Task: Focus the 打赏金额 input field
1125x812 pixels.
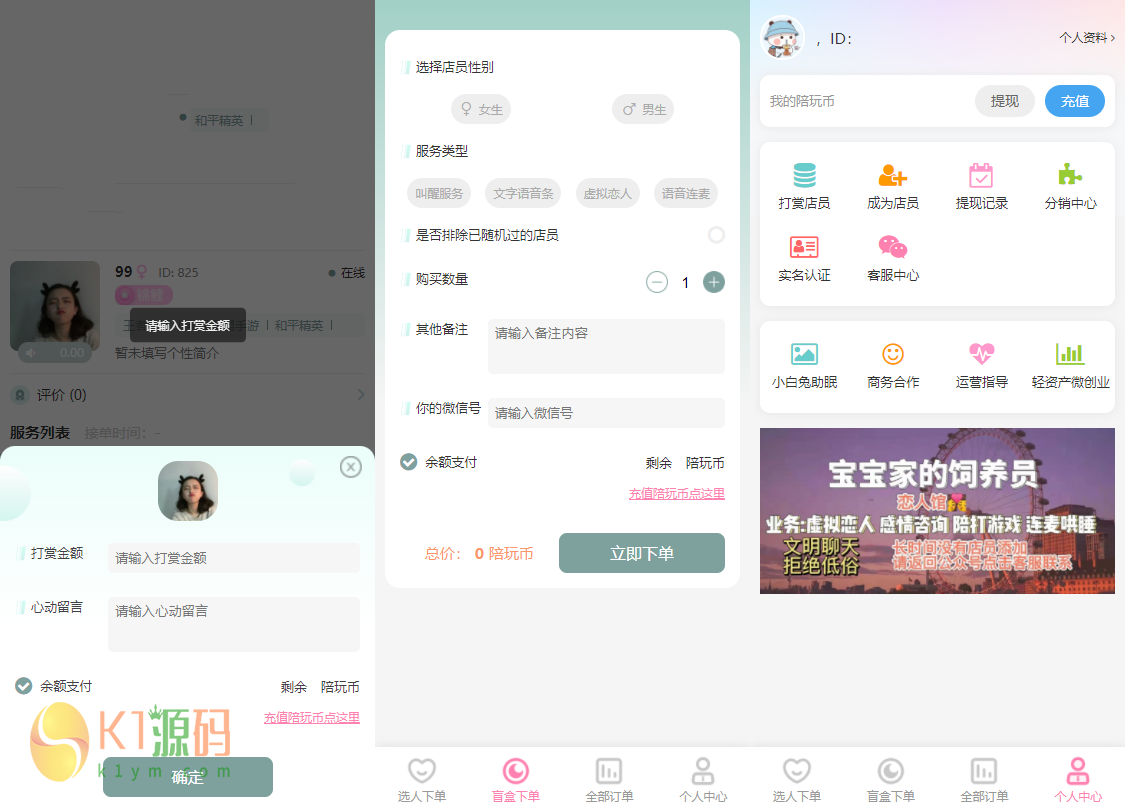Action: point(234,557)
